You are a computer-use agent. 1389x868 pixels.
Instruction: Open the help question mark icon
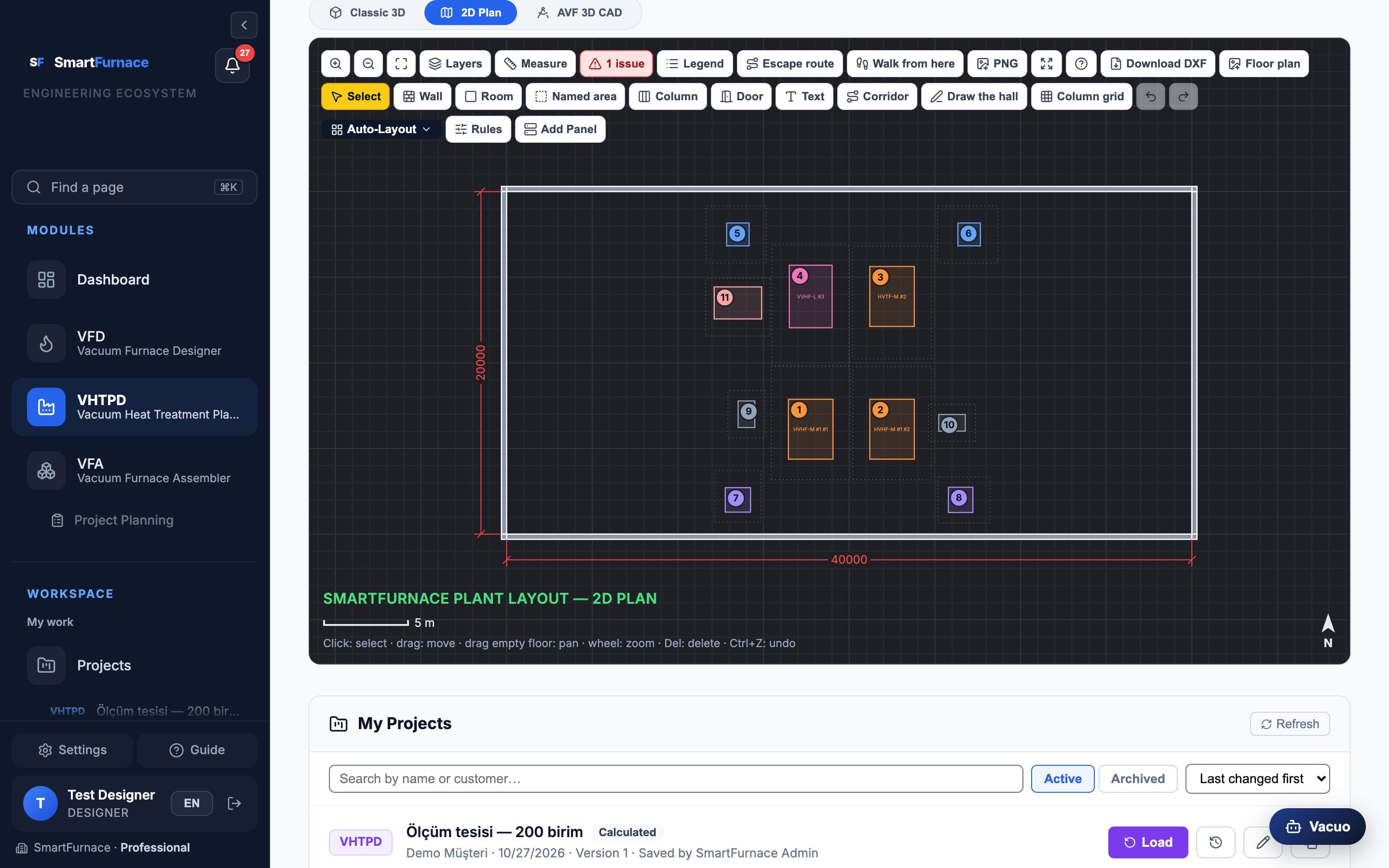coord(1081,64)
